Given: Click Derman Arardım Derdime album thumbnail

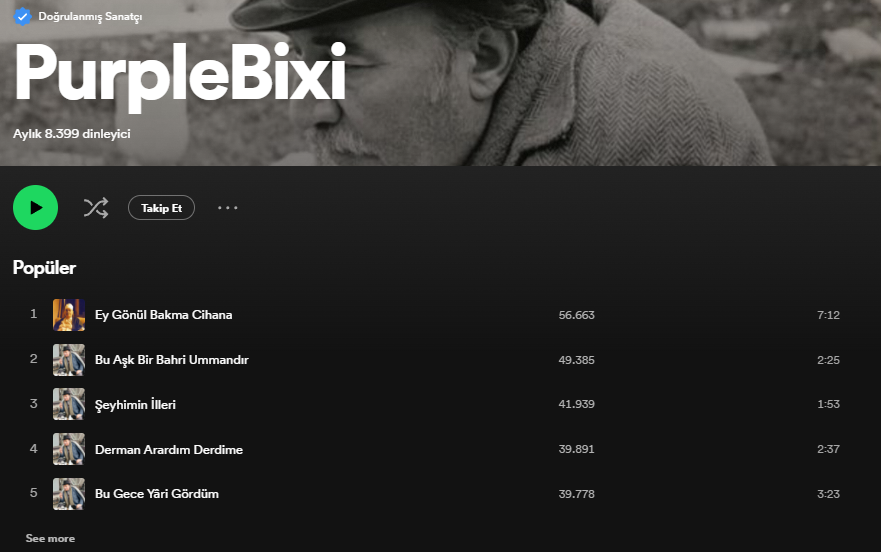Looking at the screenshot, I should tap(69, 449).
